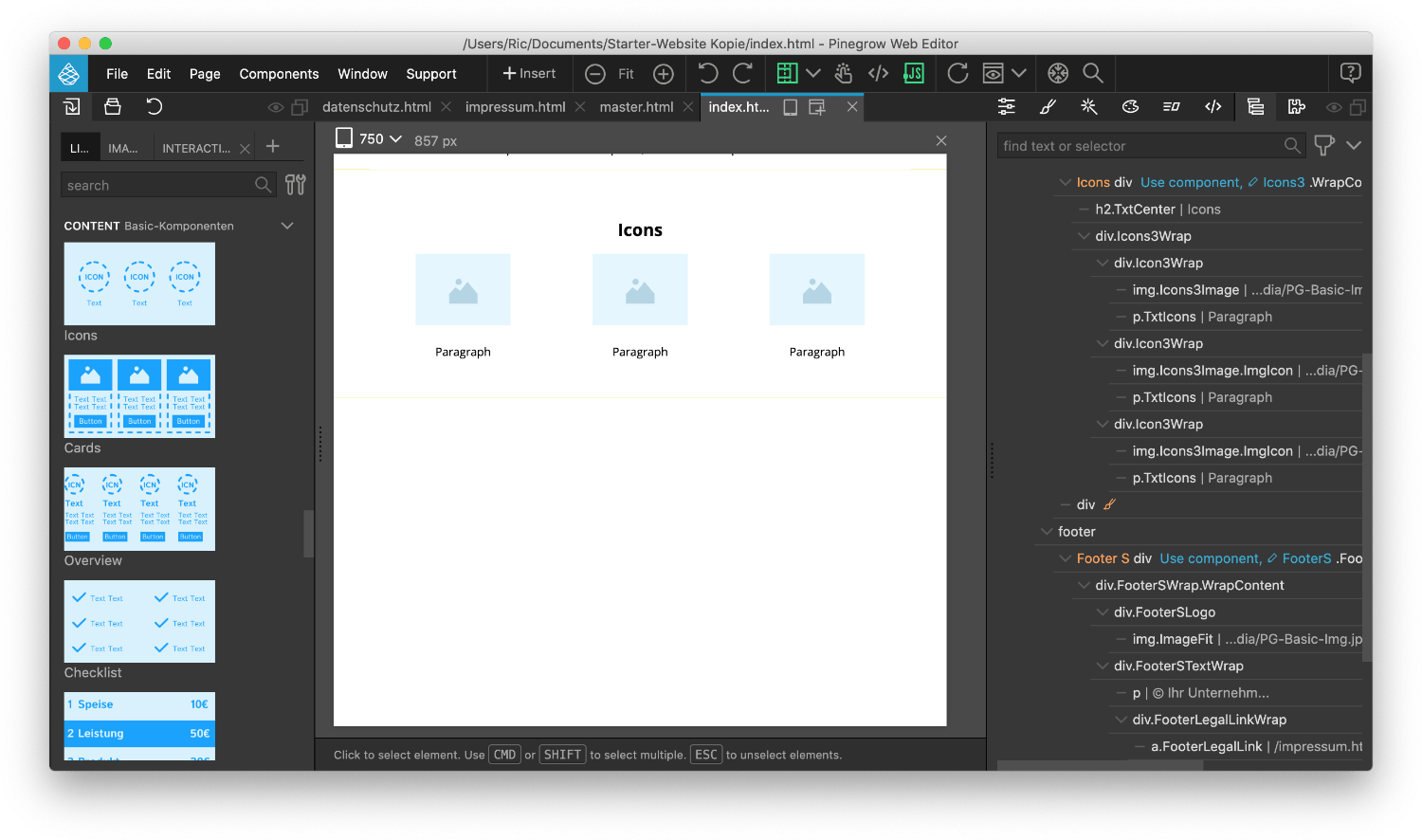The width and height of the screenshot is (1422, 840).
Task: Open the page code editor icon
Action: tap(879, 73)
